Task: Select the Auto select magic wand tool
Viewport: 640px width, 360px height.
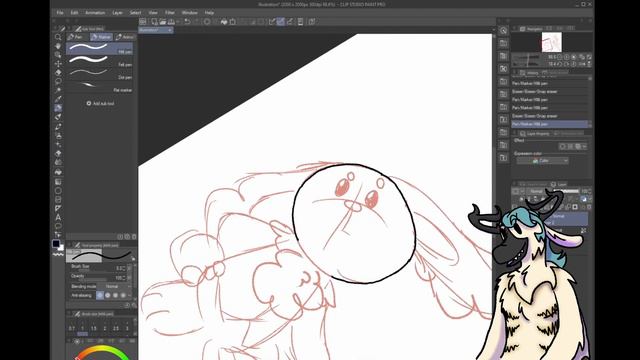Action: (x=58, y=90)
